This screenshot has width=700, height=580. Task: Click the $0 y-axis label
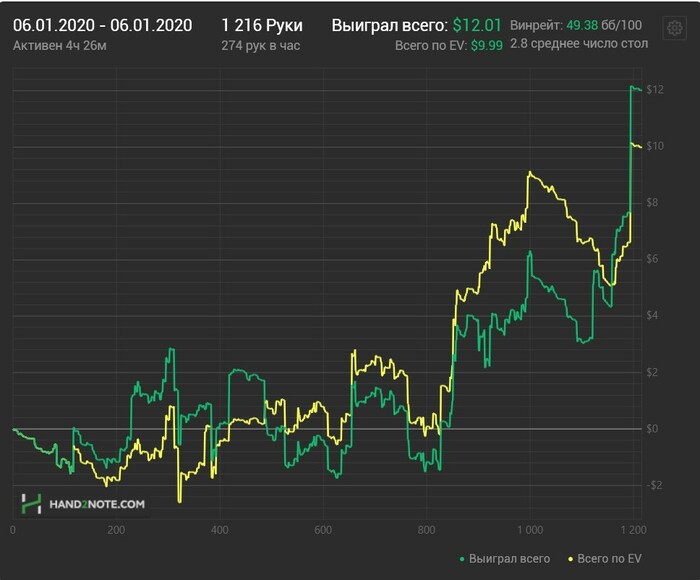(x=652, y=429)
